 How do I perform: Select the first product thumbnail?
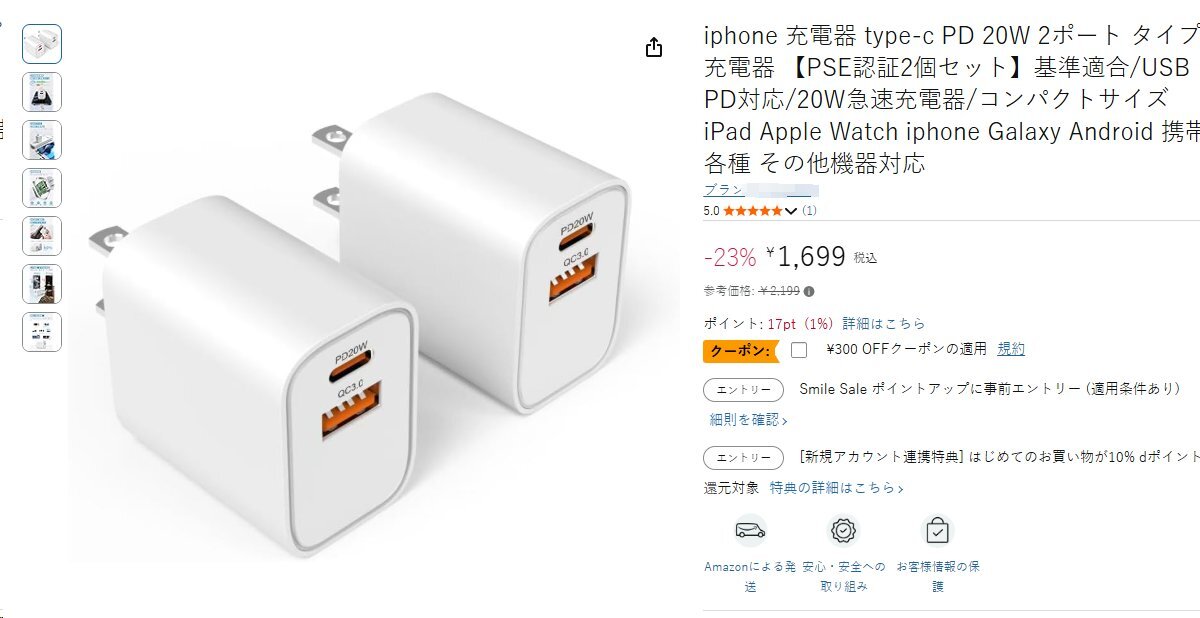[x=42, y=44]
